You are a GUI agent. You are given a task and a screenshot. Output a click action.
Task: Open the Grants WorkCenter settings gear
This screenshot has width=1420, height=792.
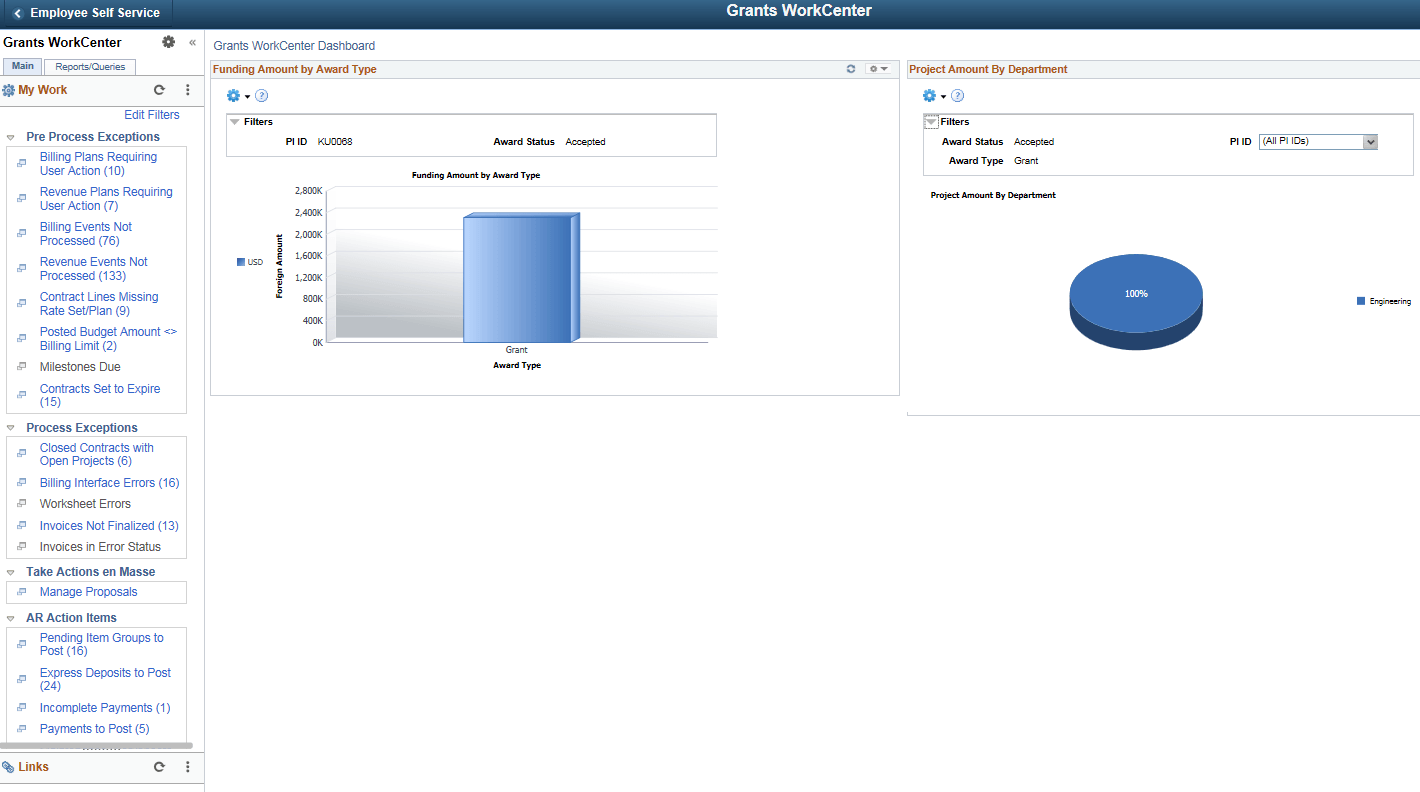168,42
